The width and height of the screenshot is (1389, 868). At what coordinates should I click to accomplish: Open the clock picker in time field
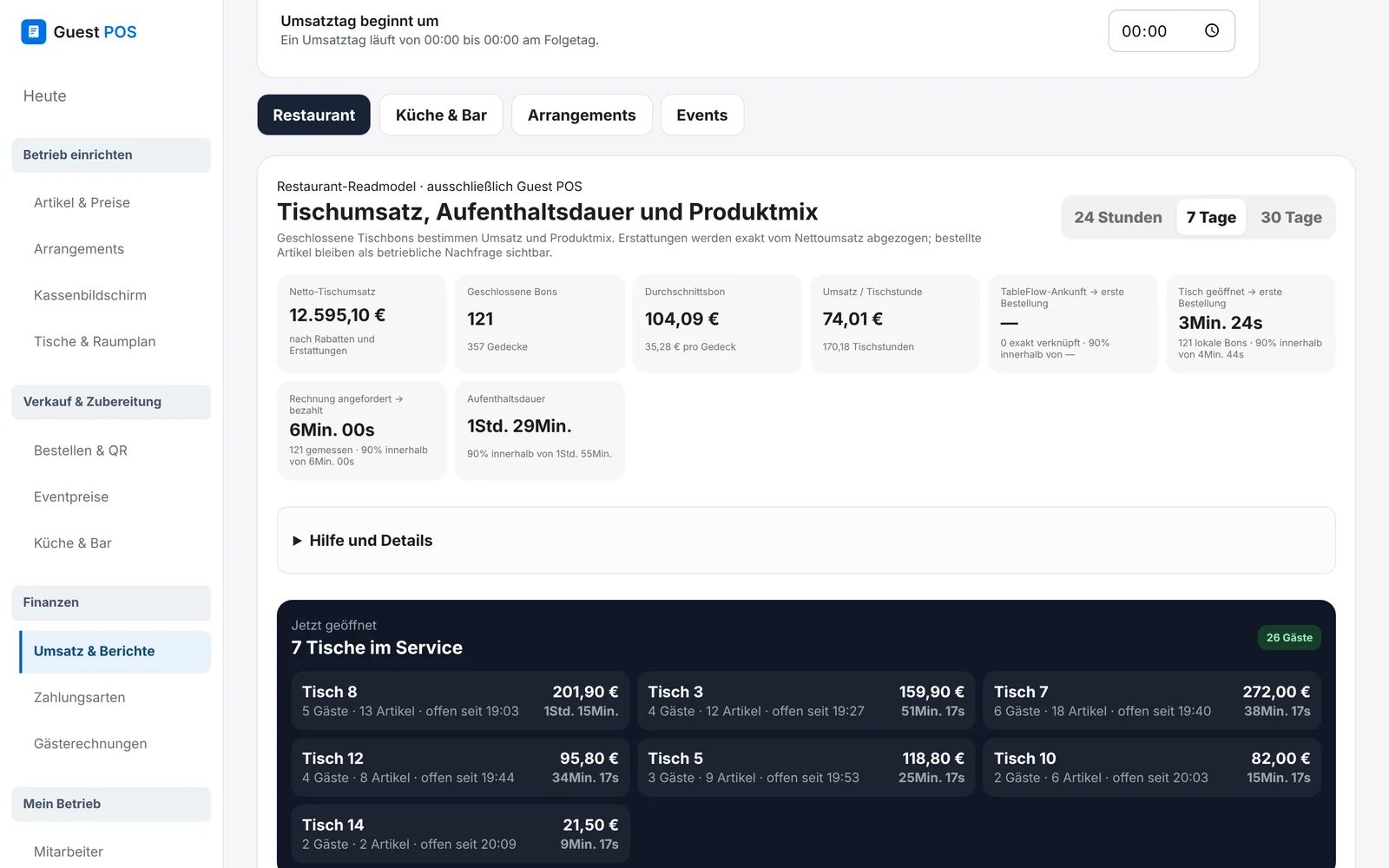(1212, 31)
